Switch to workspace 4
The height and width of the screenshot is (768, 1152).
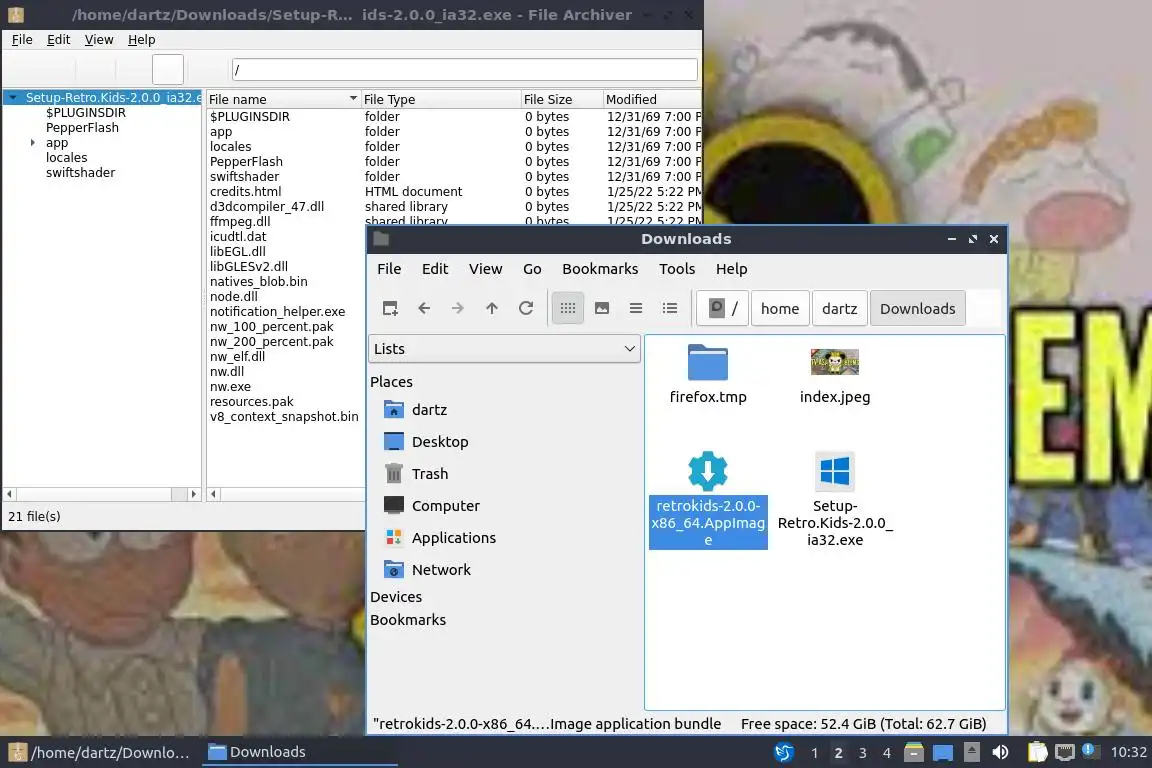[x=887, y=753]
